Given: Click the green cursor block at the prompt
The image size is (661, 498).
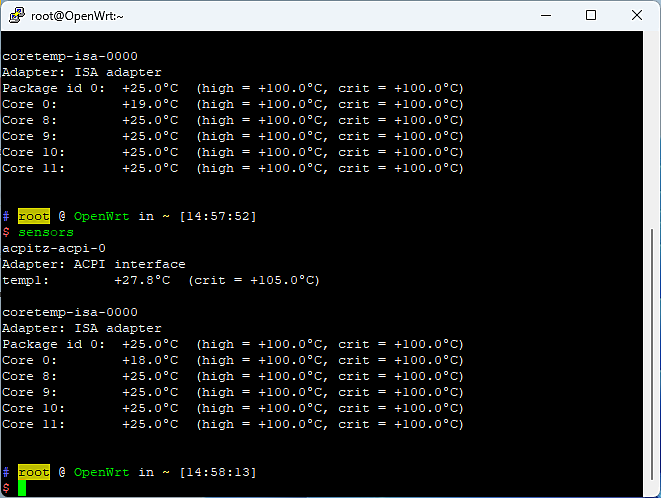Looking at the screenshot, I should (x=22, y=488).
